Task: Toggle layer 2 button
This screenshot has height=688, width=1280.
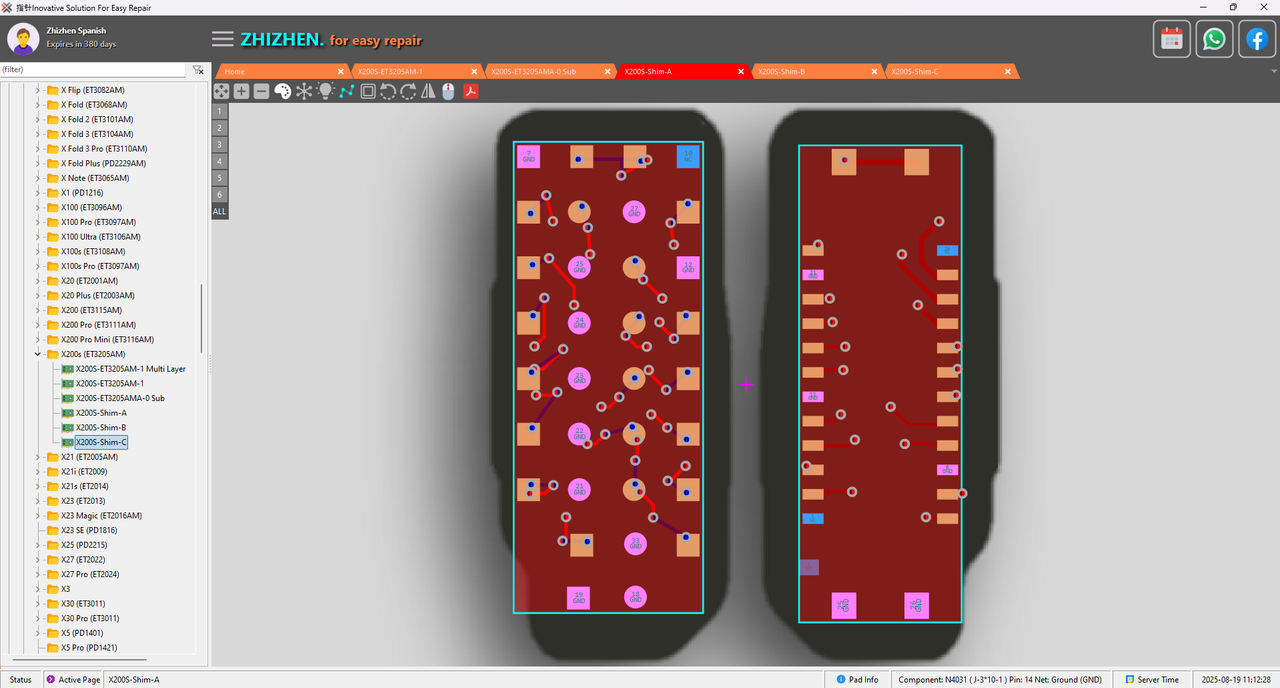Action: (x=220, y=128)
